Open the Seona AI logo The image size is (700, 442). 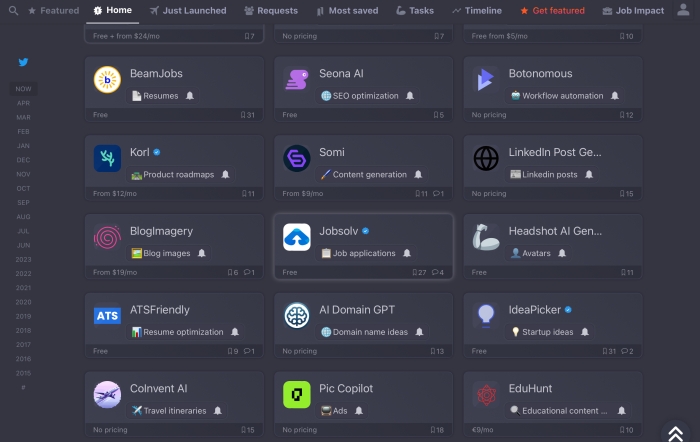[x=296, y=79]
